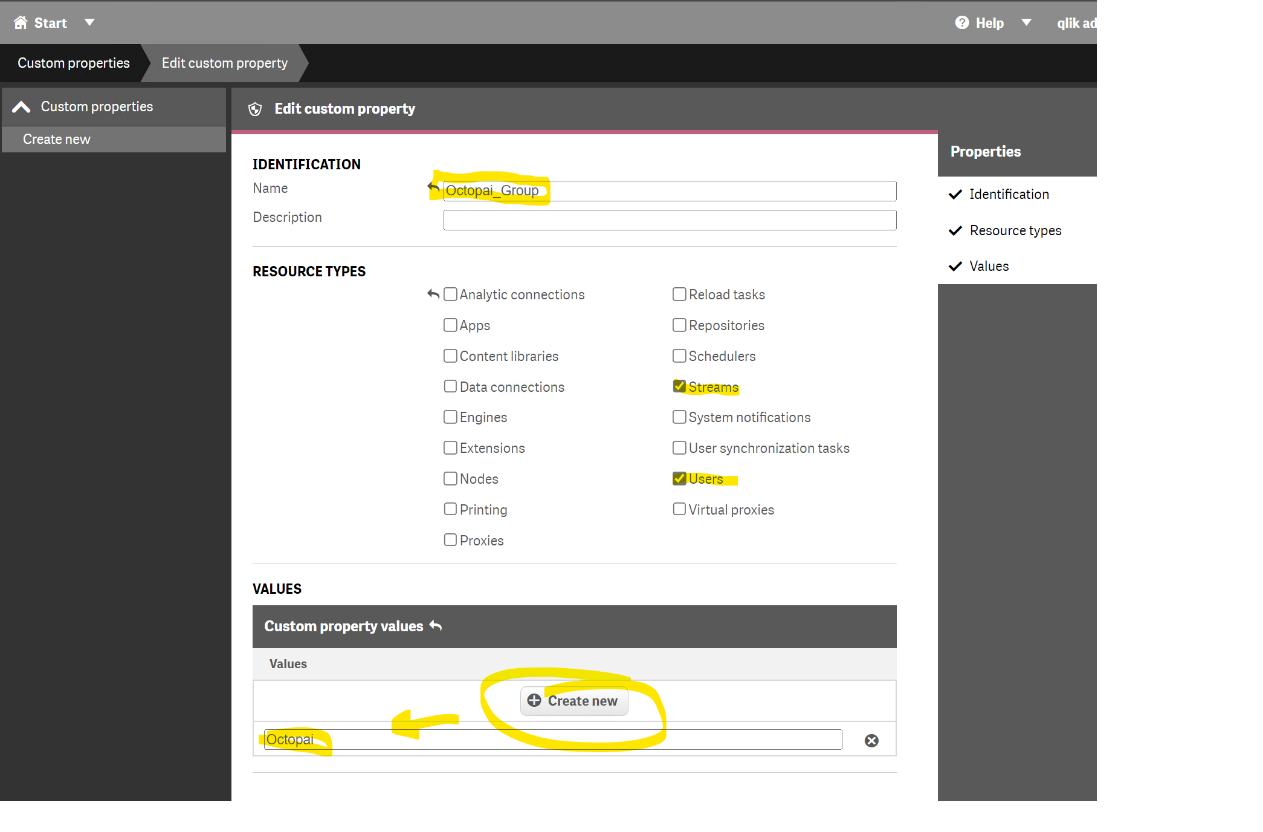The height and width of the screenshot is (832, 1263).
Task: Remove the Octopai value with X icon
Action: (x=871, y=740)
